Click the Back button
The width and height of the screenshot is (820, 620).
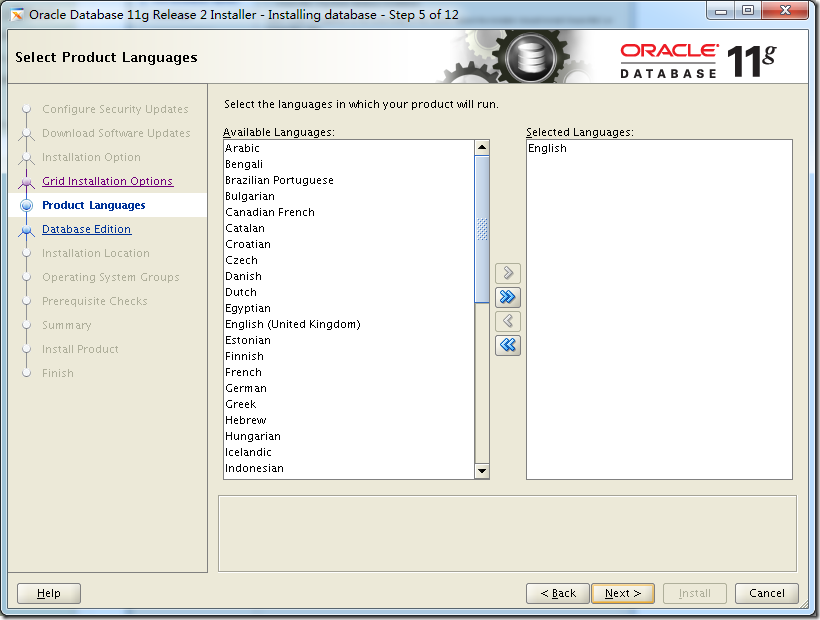tap(557, 593)
